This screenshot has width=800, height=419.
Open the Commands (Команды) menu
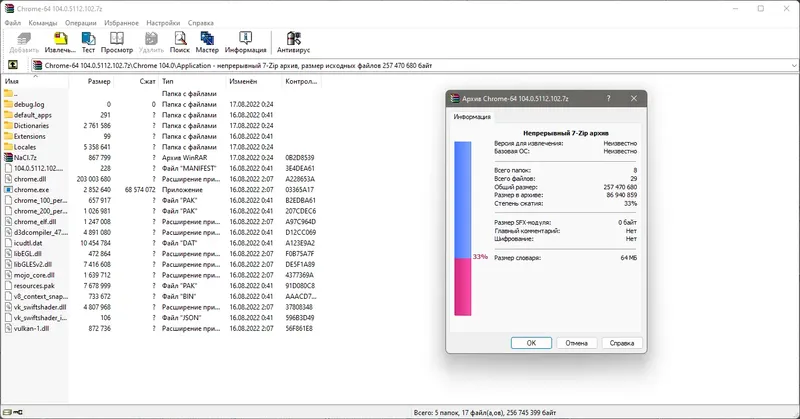tap(43, 23)
